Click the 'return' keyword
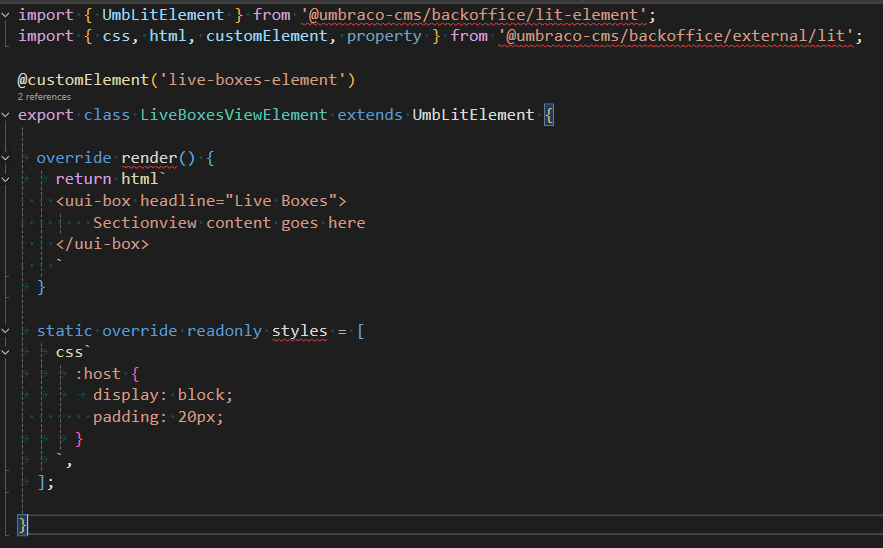Viewport: 883px width, 548px height. [83, 179]
